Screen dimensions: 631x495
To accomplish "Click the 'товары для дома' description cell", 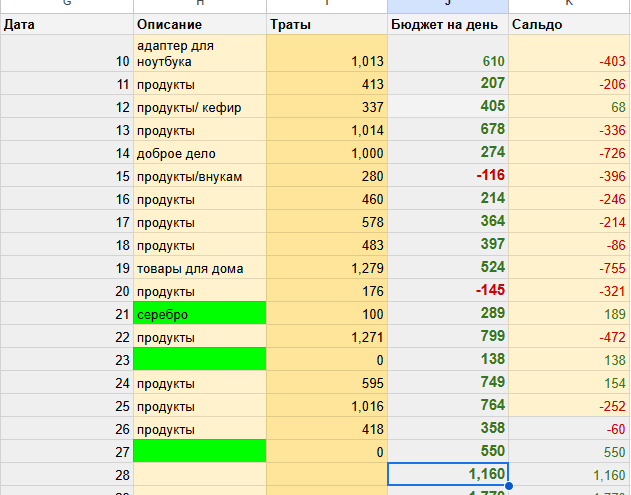I will pyautogui.click(x=200, y=267).
